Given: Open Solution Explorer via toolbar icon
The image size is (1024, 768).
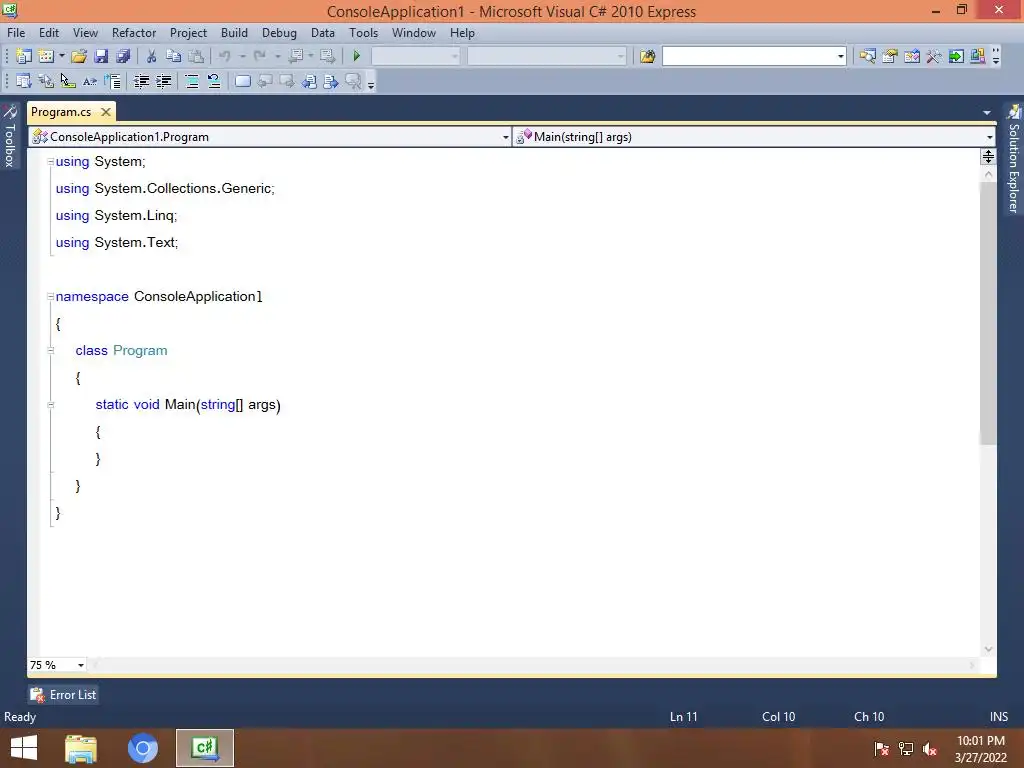Looking at the screenshot, I should pos(867,56).
